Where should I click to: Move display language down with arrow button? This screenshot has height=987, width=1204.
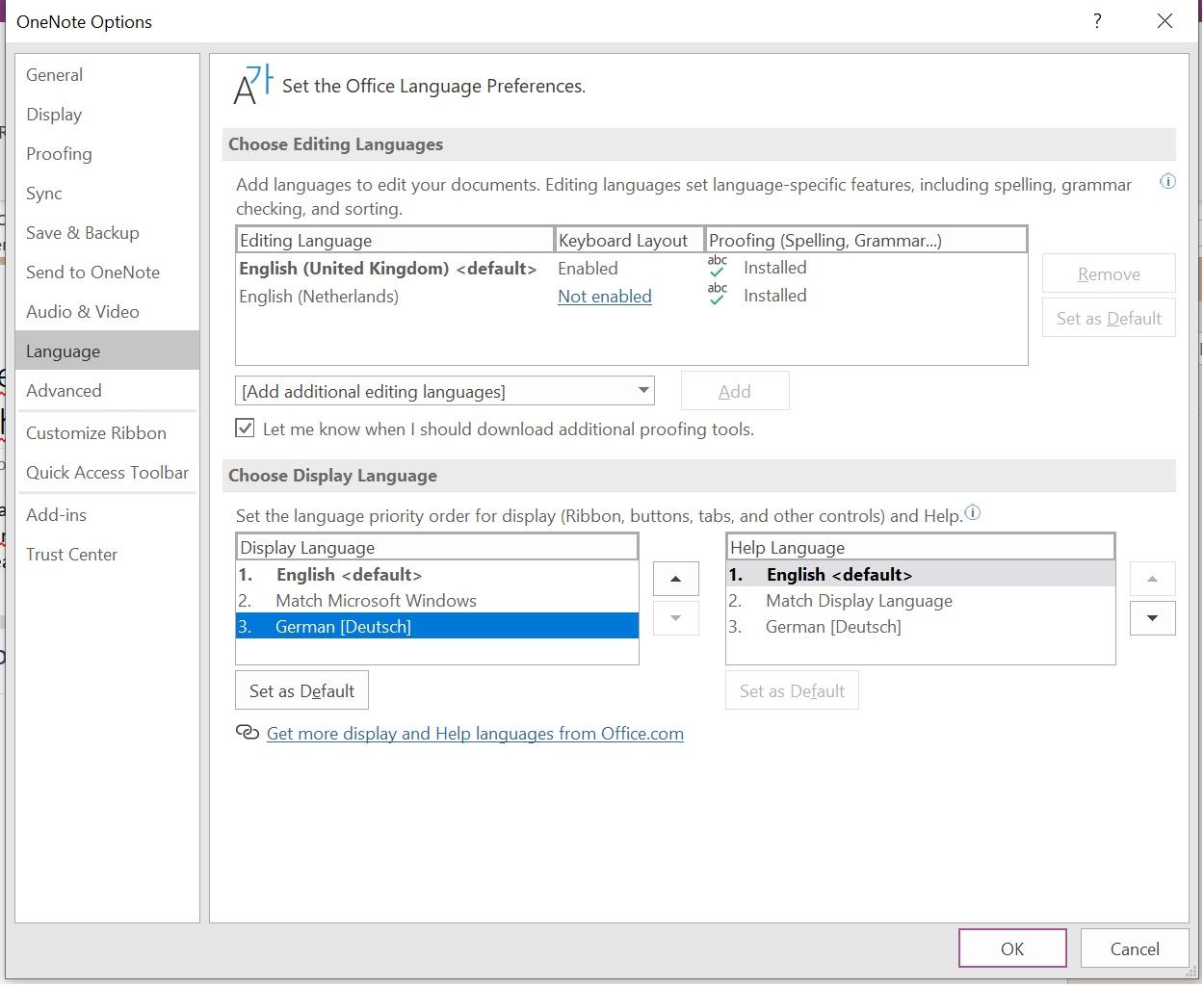[675, 617]
